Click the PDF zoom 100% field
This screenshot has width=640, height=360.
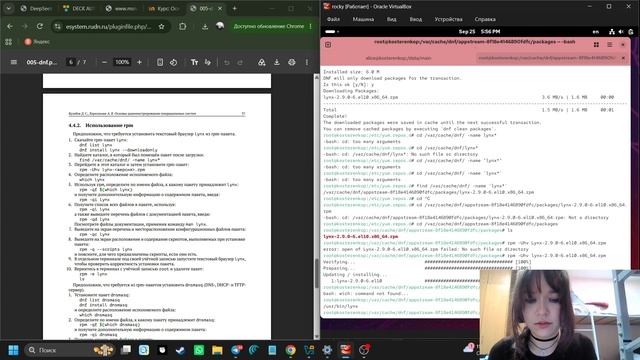122,62
